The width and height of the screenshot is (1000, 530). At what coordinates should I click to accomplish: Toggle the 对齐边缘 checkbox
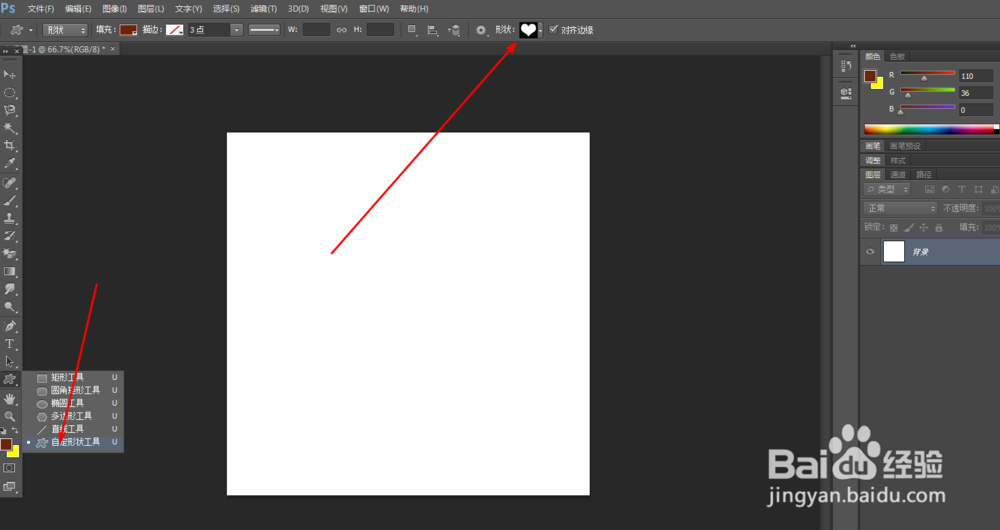pyautogui.click(x=553, y=29)
